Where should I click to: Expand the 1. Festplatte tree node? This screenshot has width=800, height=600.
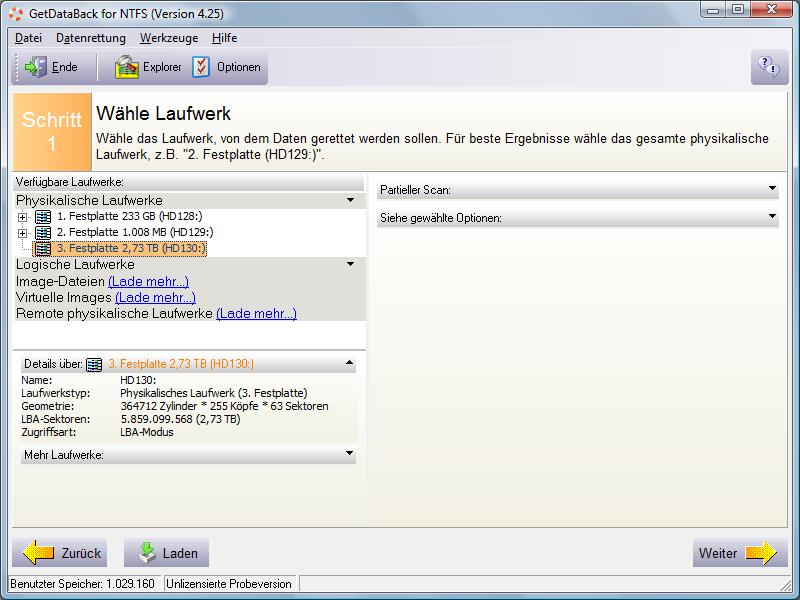pyautogui.click(x=22, y=217)
